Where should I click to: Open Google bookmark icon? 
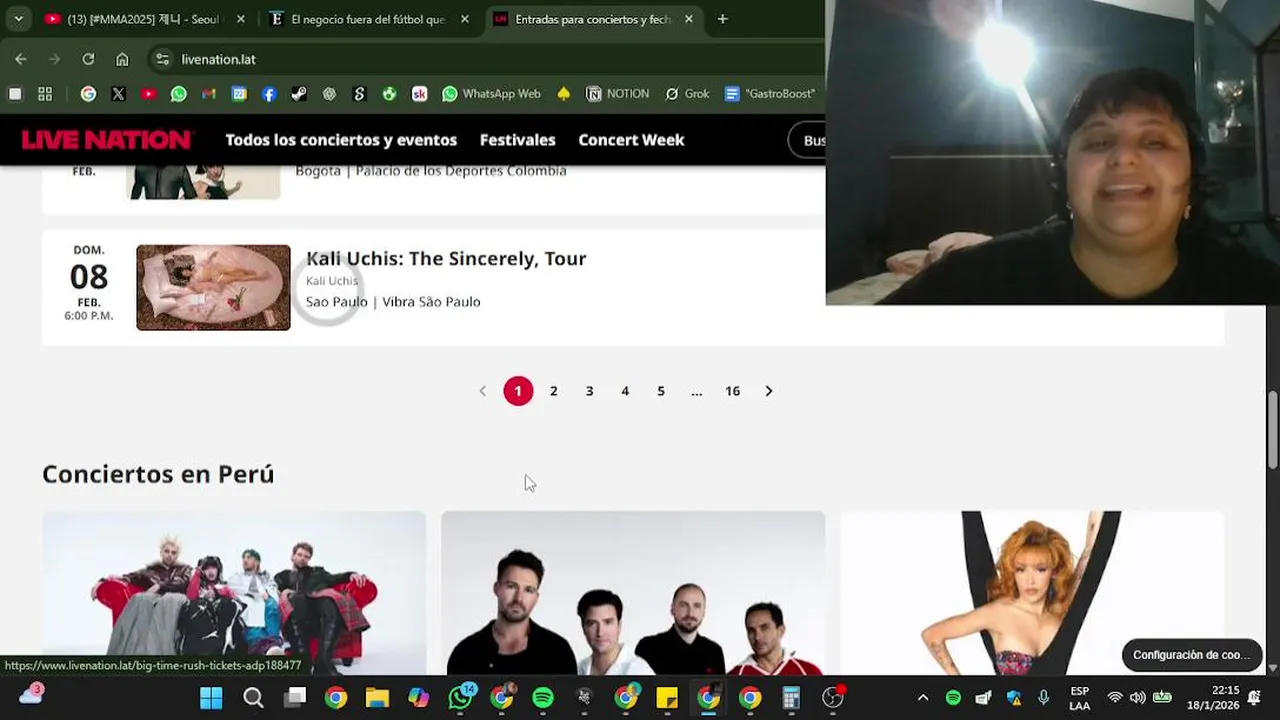(88, 94)
